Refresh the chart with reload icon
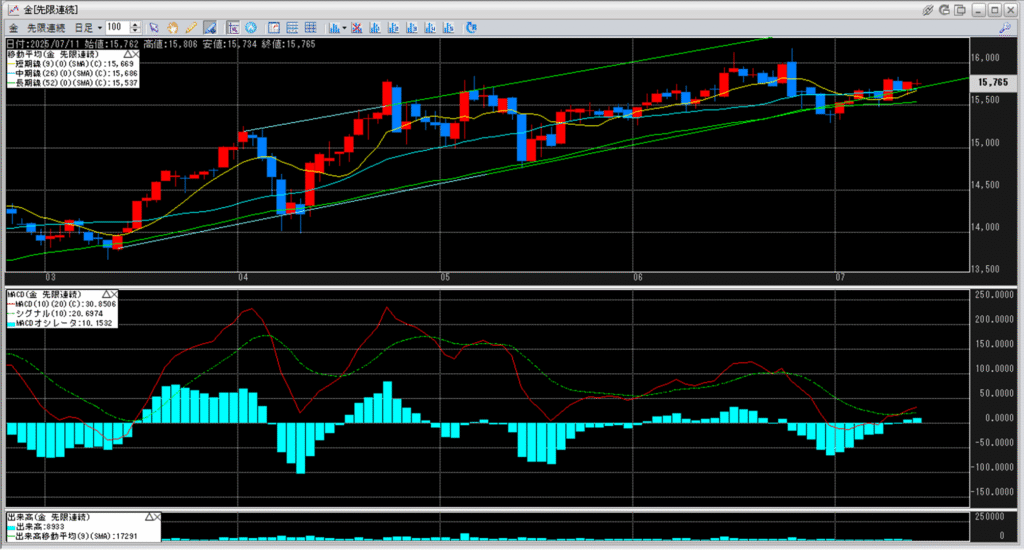1024x550 pixels. coord(471,27)
